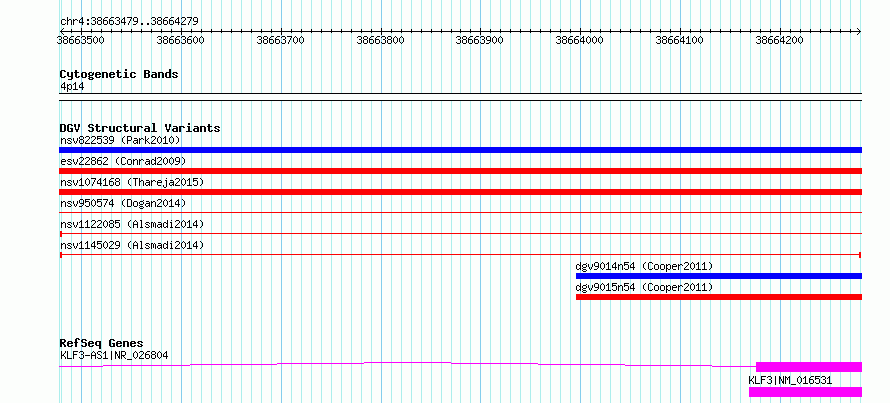Image resolution: width=890 pixels, height=403 pixels.
Task: Click the 38664200 ruler position label
Action: [x=779, y=40]
